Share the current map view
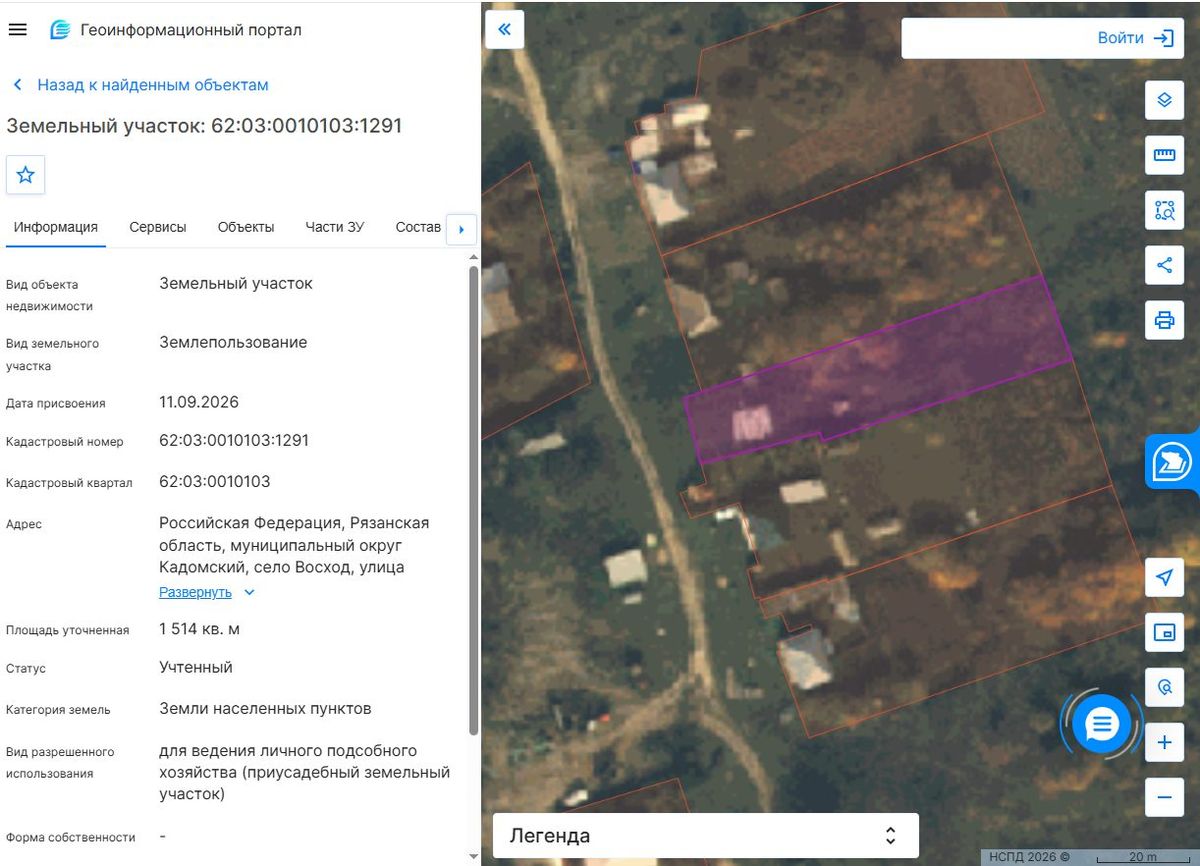Screen dimensions: 1200x866 click(x=1164, y=265)
